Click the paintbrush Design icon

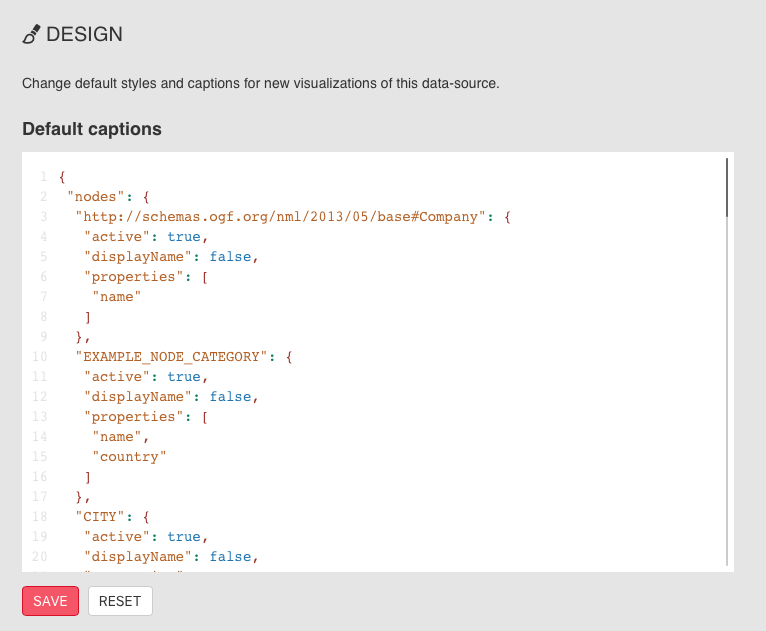point(31,34)
